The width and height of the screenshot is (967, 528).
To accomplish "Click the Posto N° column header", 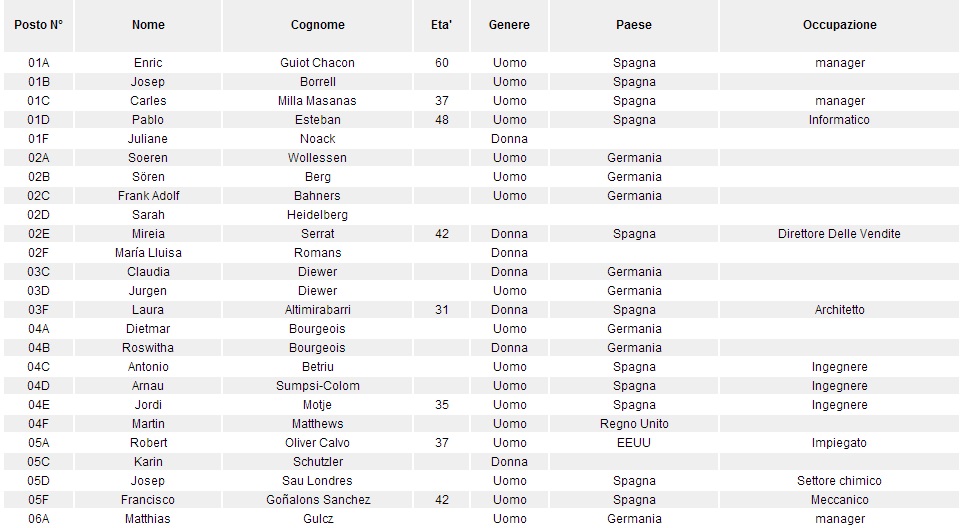I will (x=39, y=25).
